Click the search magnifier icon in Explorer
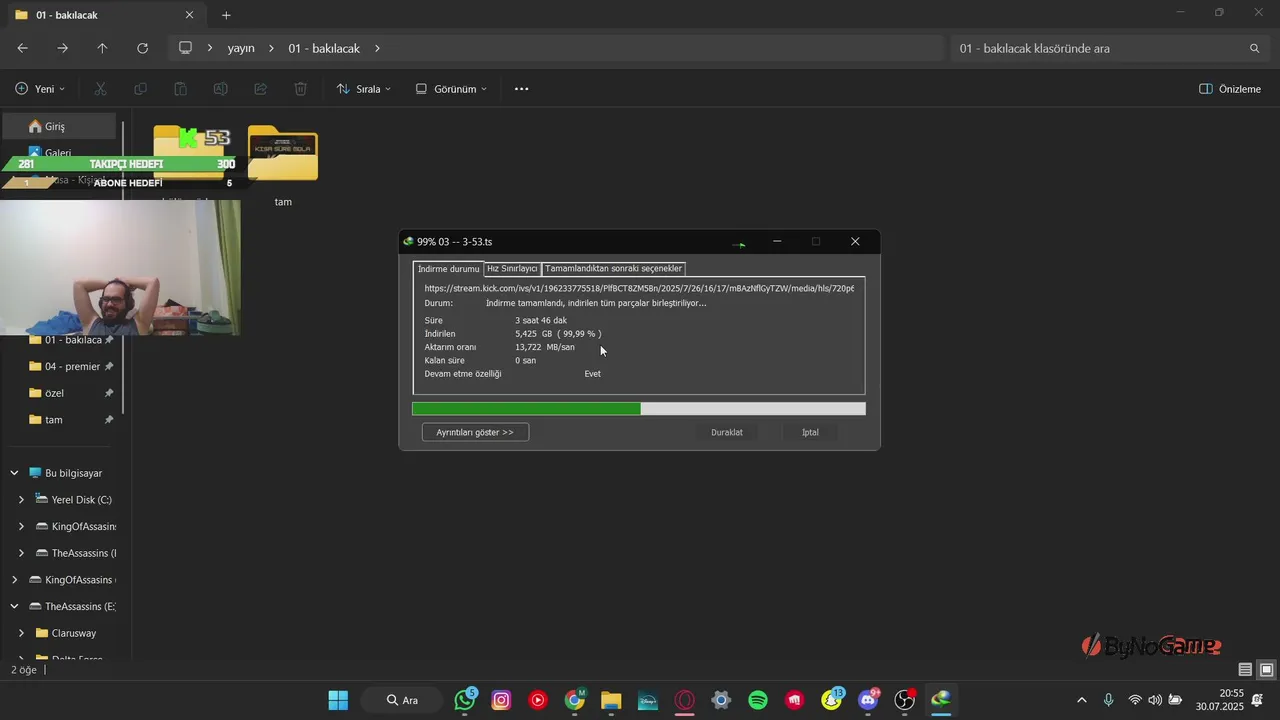 tap(1254, 48)
